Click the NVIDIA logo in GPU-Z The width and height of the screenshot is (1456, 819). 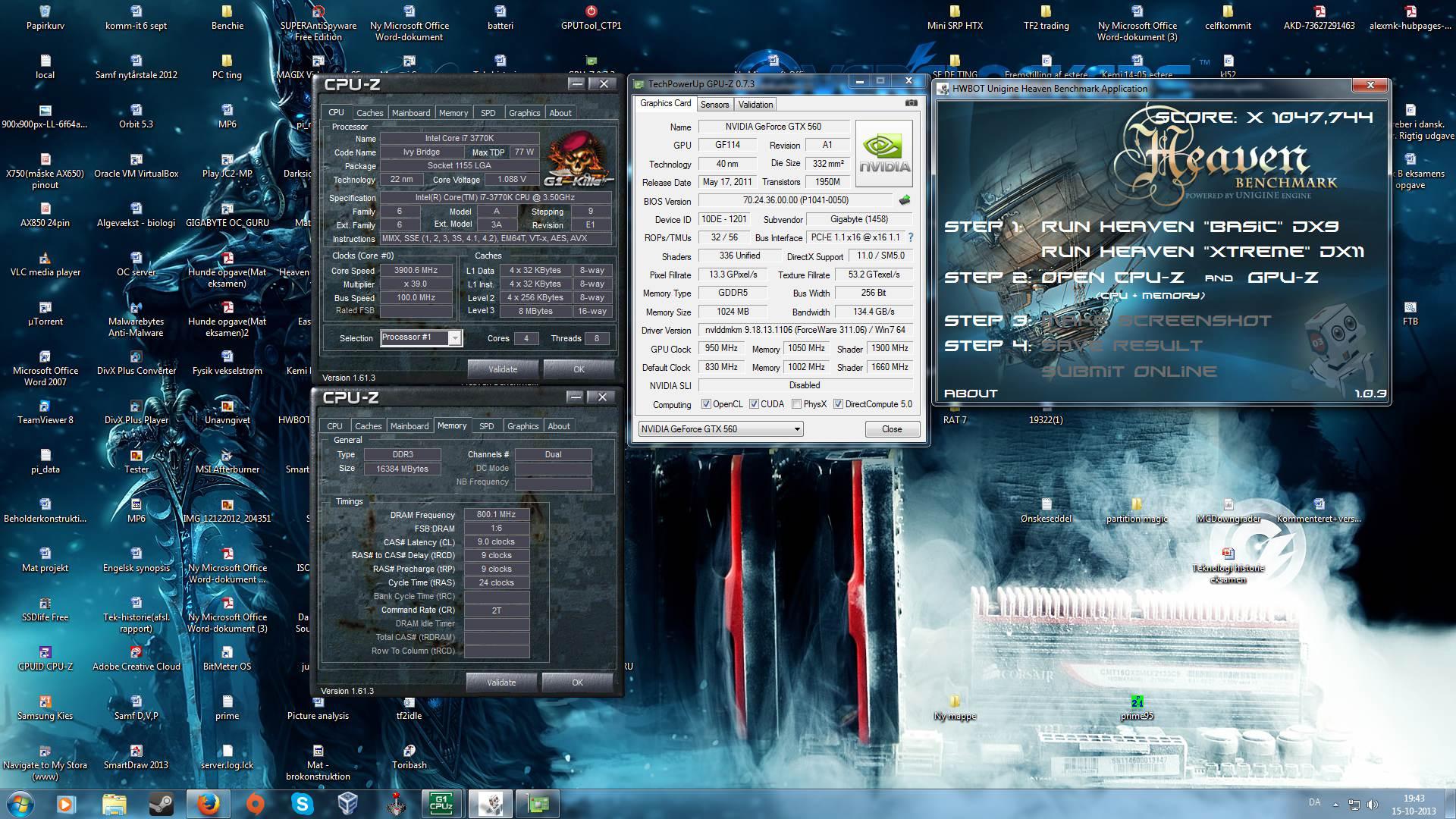[884, 153]
